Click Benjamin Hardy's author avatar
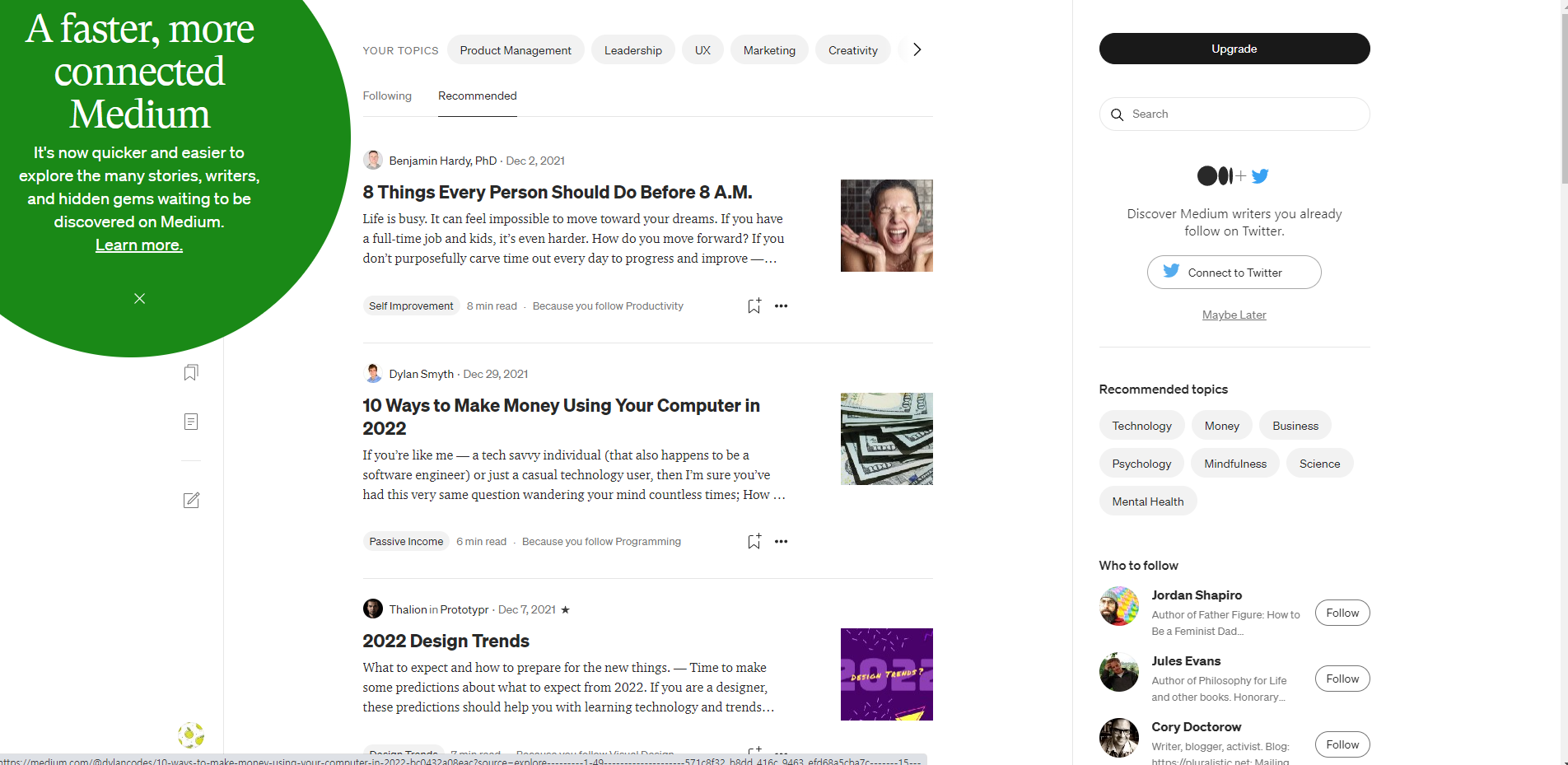The width and height of the screenshot is (1568, 765). pos(373,160)
